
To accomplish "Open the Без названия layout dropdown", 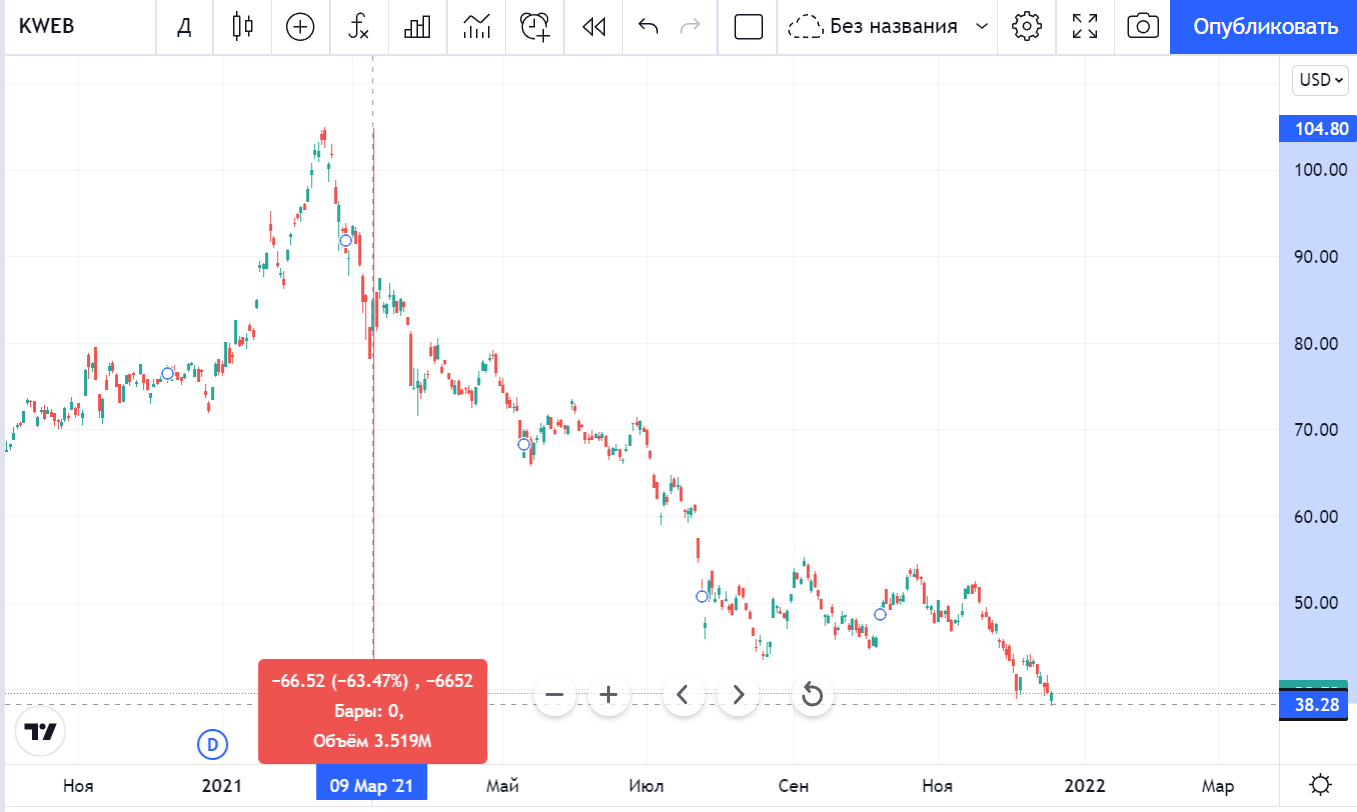I will click(x=889, y=27).
